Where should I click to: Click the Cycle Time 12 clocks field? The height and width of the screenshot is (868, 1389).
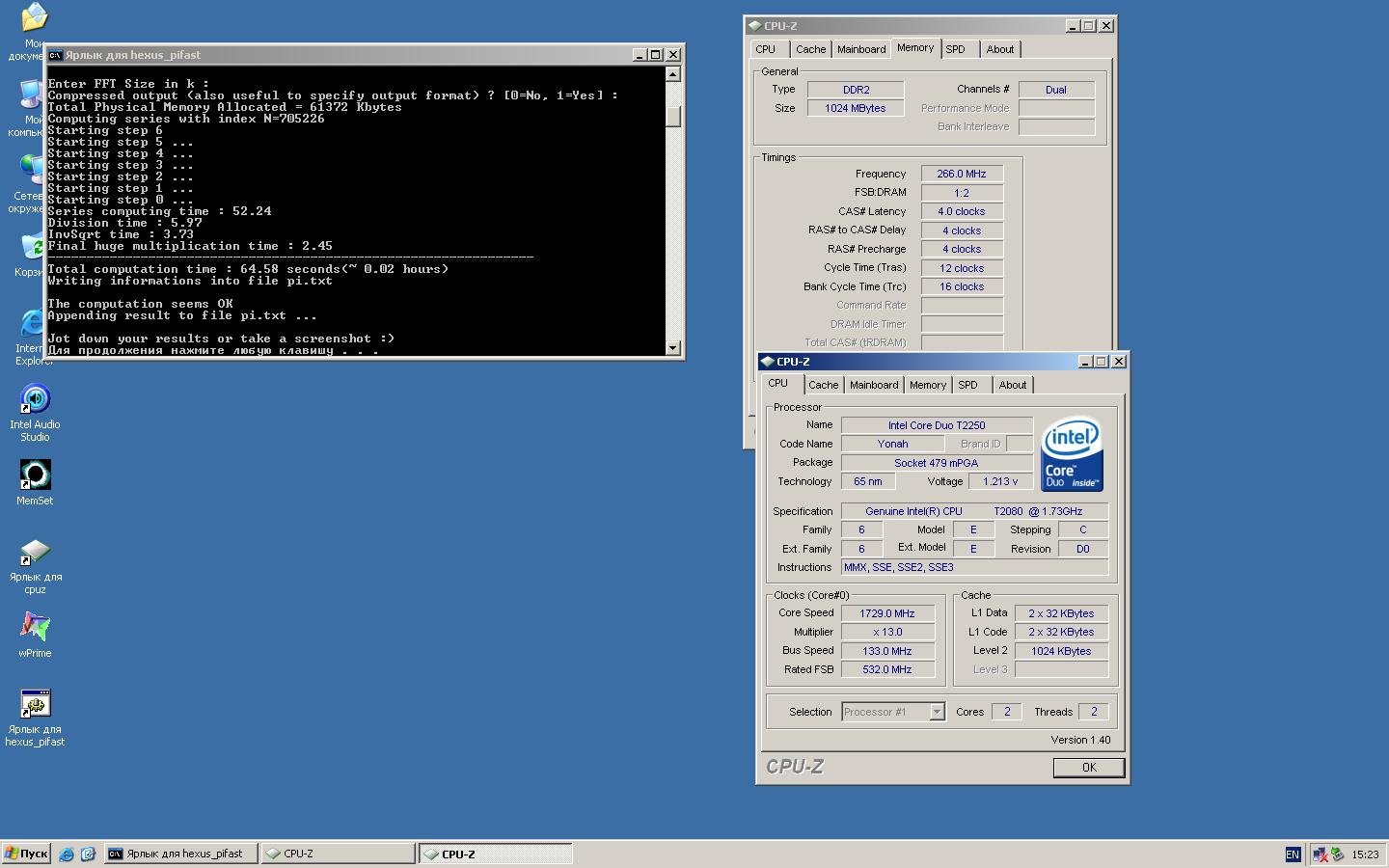[x=962, y=268]
